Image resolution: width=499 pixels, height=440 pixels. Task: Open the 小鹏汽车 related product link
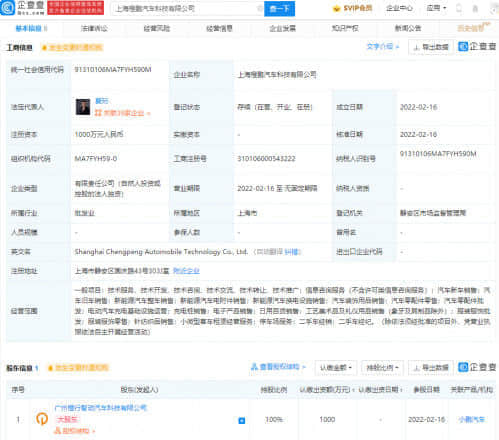point(471,419)
